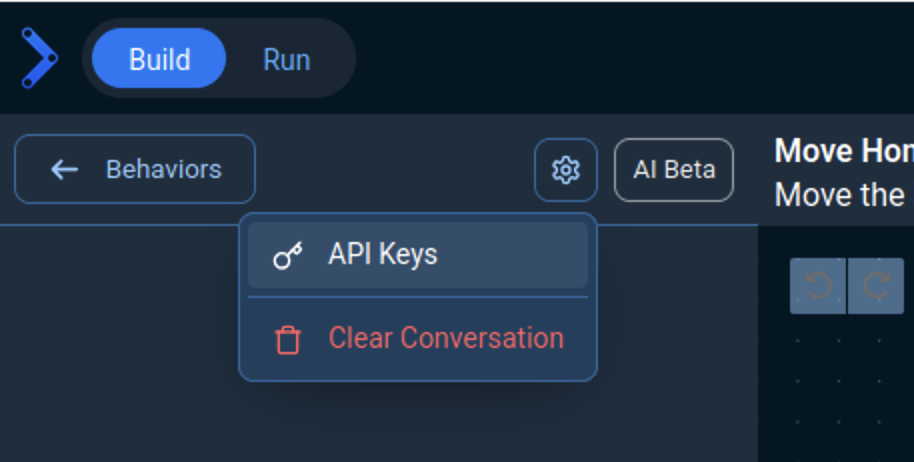Click the blue app logo icon
This screenshot has height=462, width=914.
pos(39,58)
